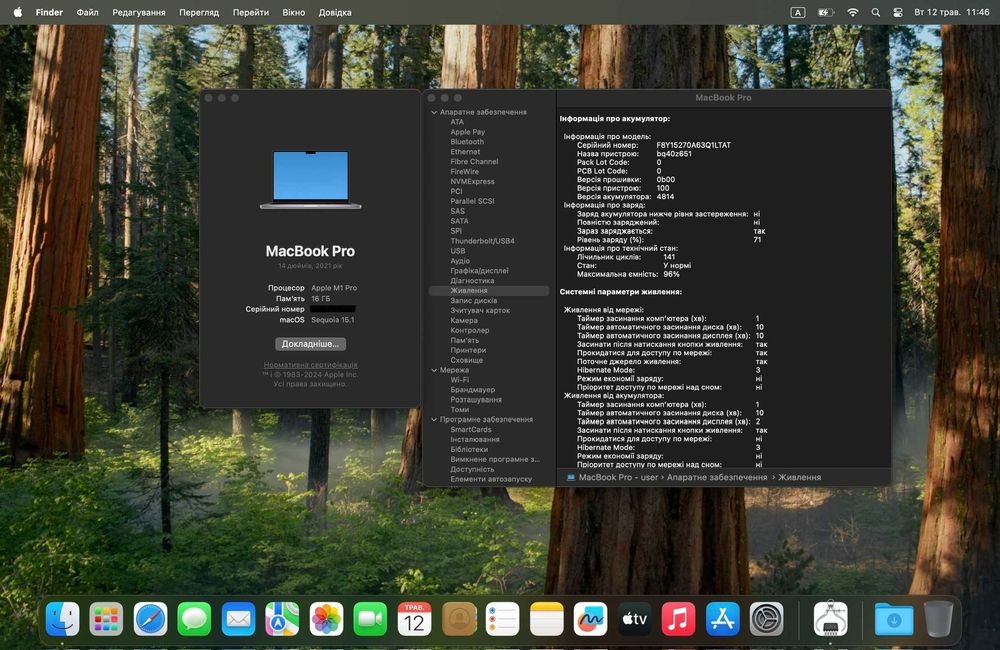Open the Apple TV app in the Dock
Viewport: 1000px width, 650px height.
635,618
